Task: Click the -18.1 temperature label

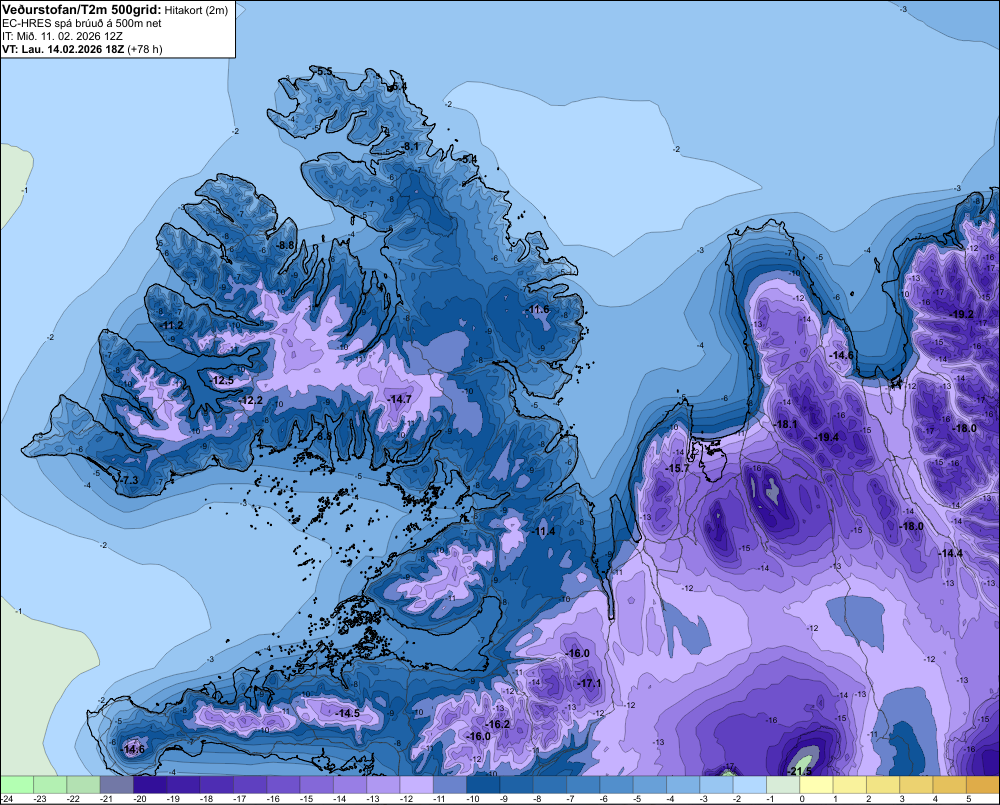Action: pyautogui.click(x=786, y=424)
